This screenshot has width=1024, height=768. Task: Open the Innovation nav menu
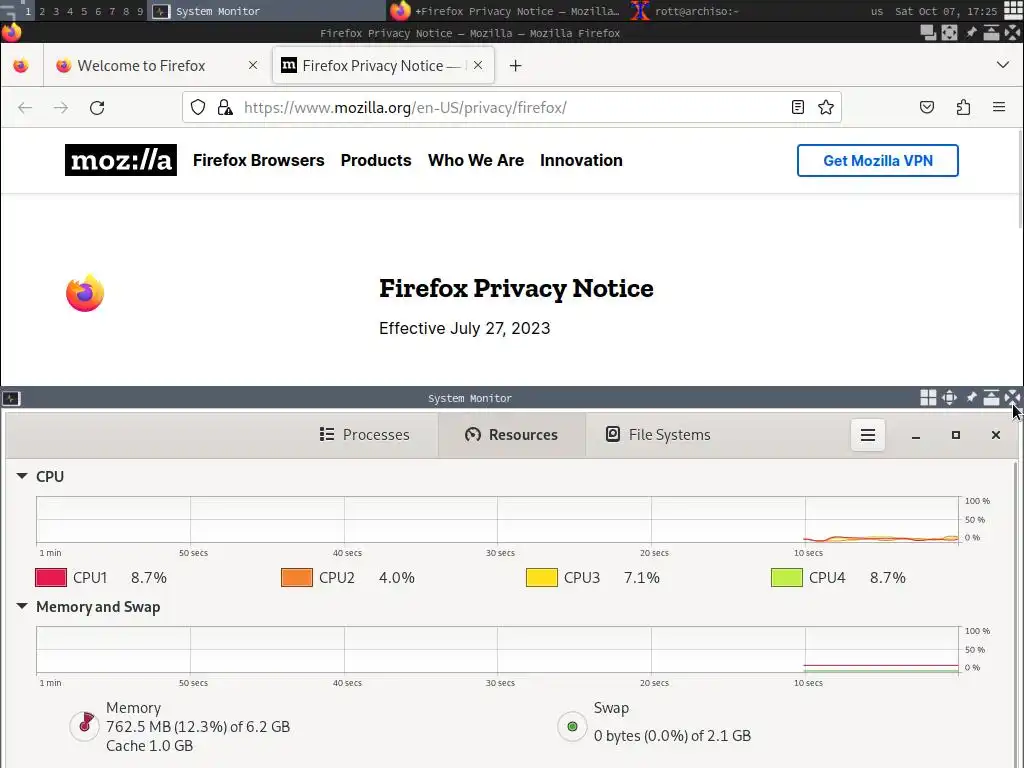(581, 160)
